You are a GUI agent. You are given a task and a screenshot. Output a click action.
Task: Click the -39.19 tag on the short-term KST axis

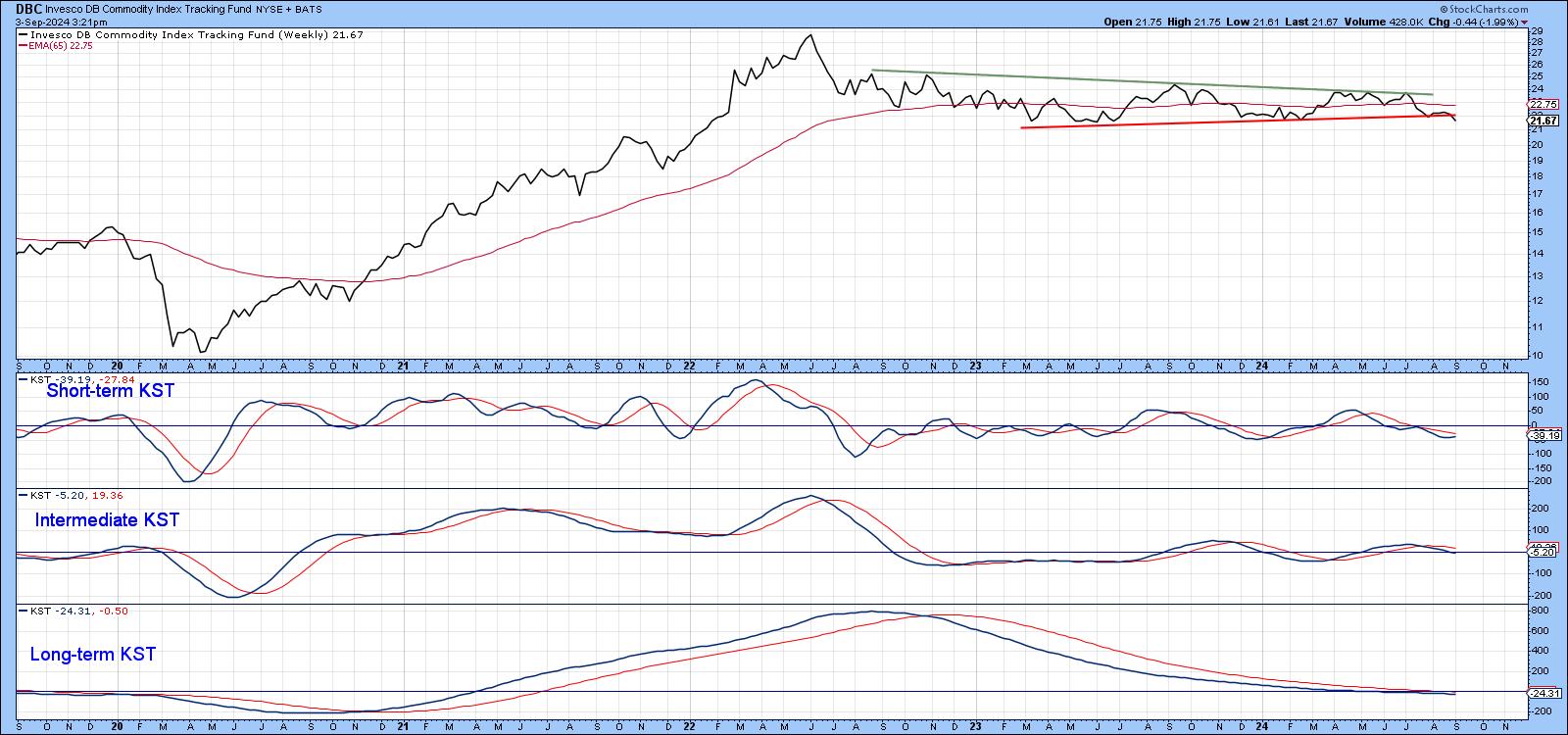[1543, 435]
